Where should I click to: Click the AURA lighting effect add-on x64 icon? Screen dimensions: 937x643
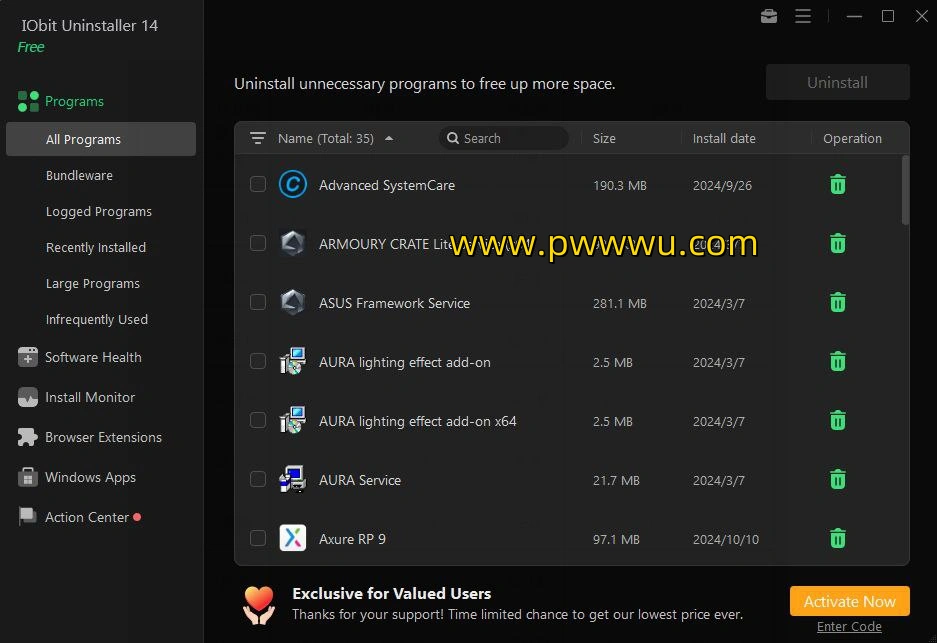293,420
